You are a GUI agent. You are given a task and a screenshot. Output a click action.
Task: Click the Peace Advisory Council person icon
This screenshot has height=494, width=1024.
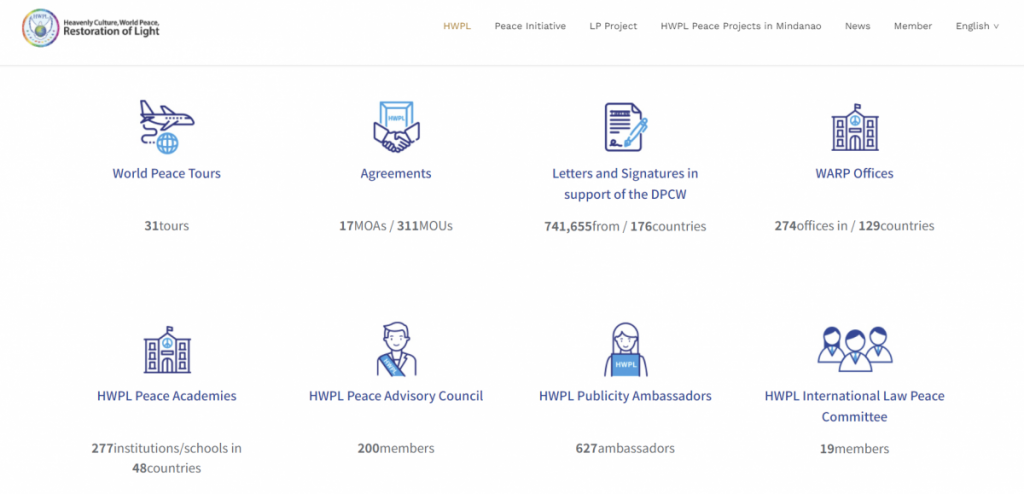pyautogui.click(x=396, y=349)
